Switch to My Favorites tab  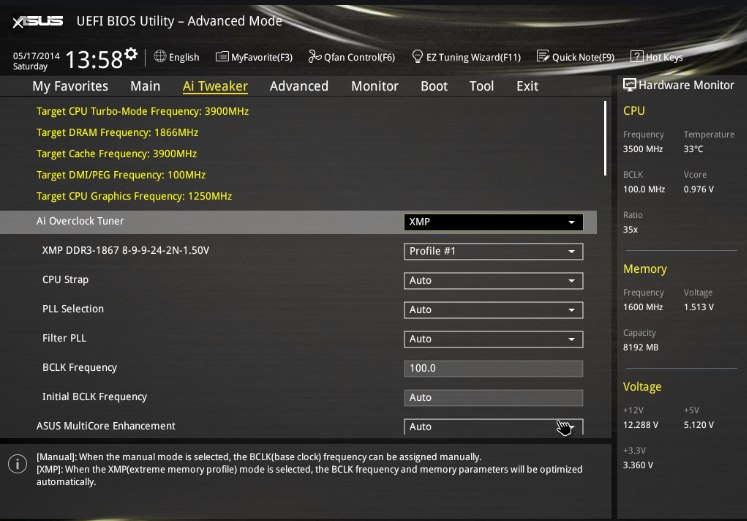71,86
